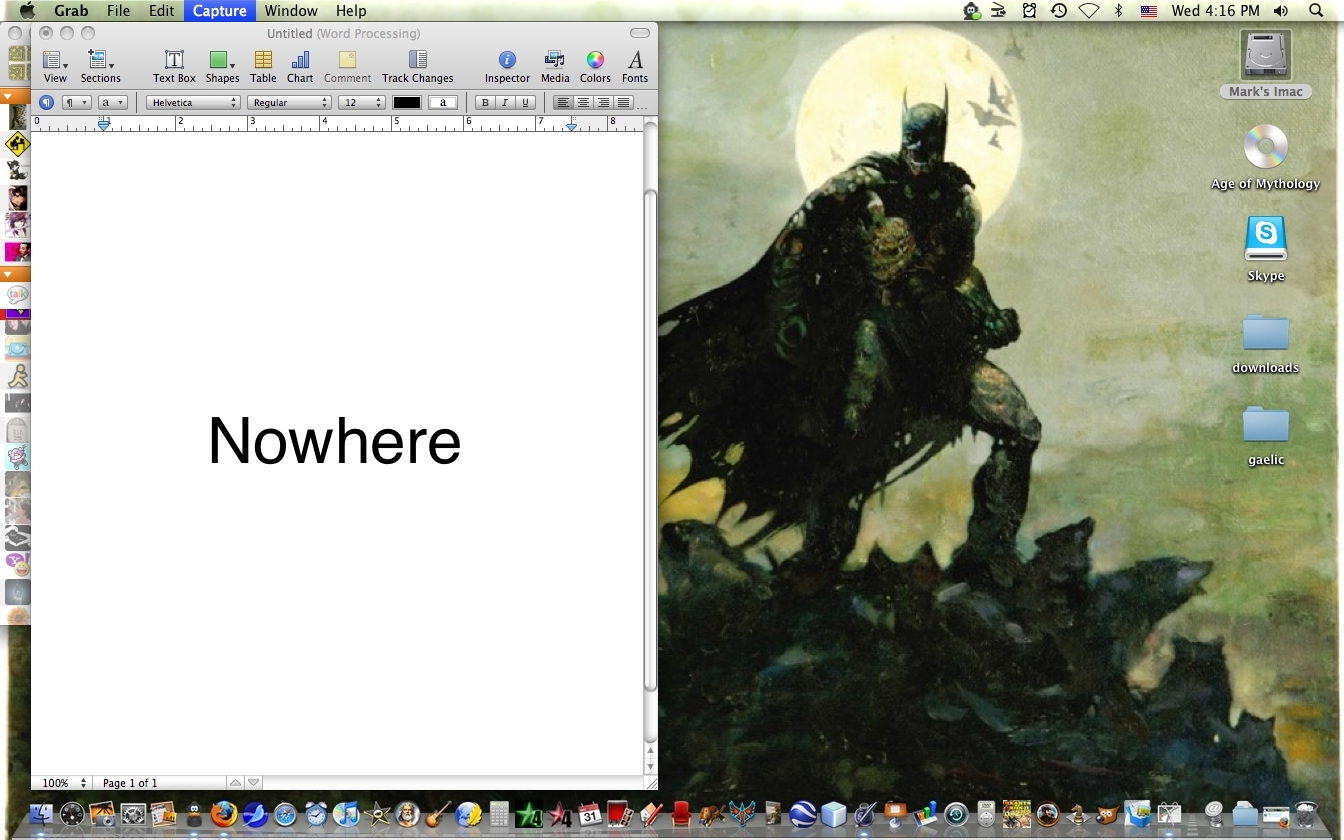Open the File menu
This screenshot has width=1344, height=840.
(118, 11)
